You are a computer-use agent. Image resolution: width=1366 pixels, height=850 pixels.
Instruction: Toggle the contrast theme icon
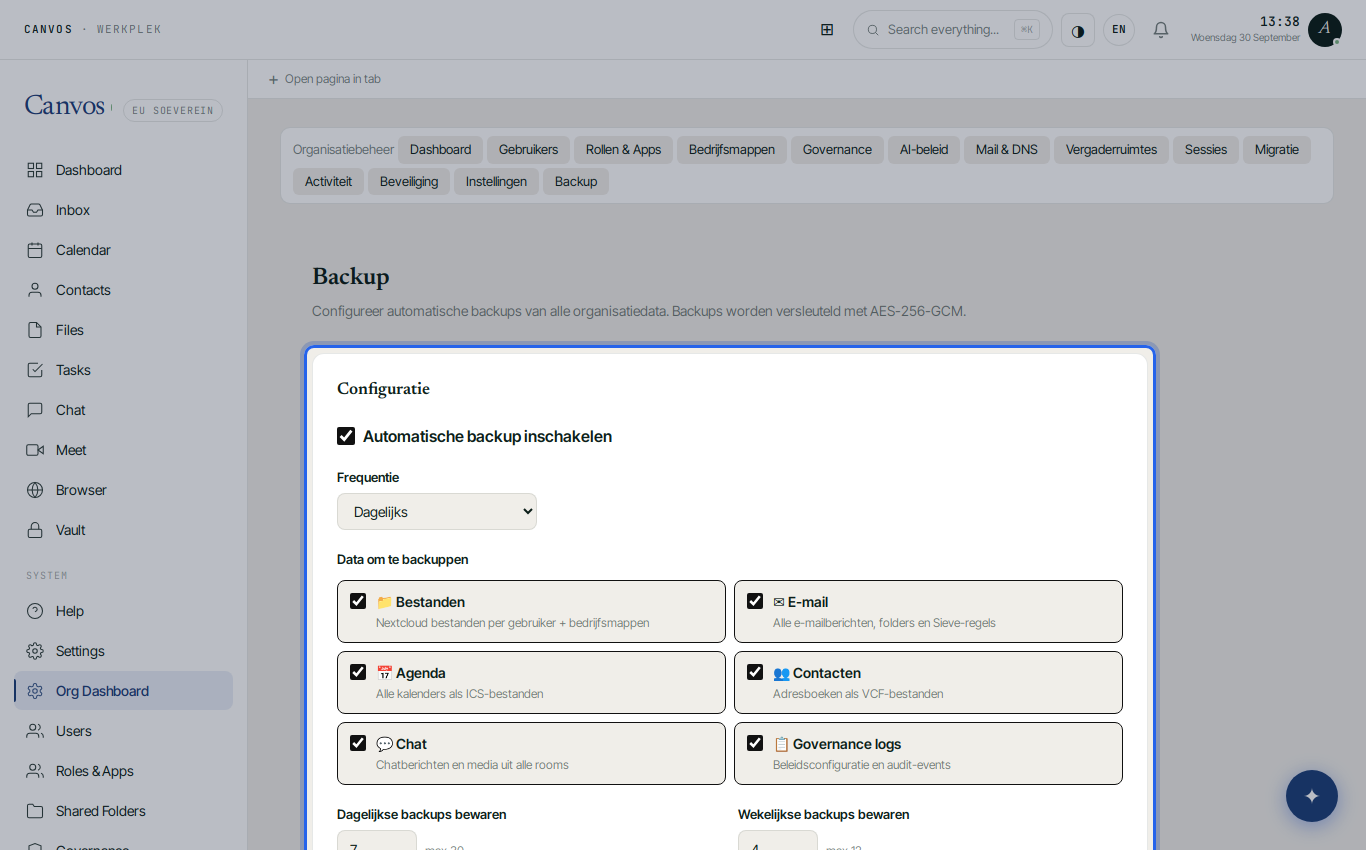[1078, 30]
